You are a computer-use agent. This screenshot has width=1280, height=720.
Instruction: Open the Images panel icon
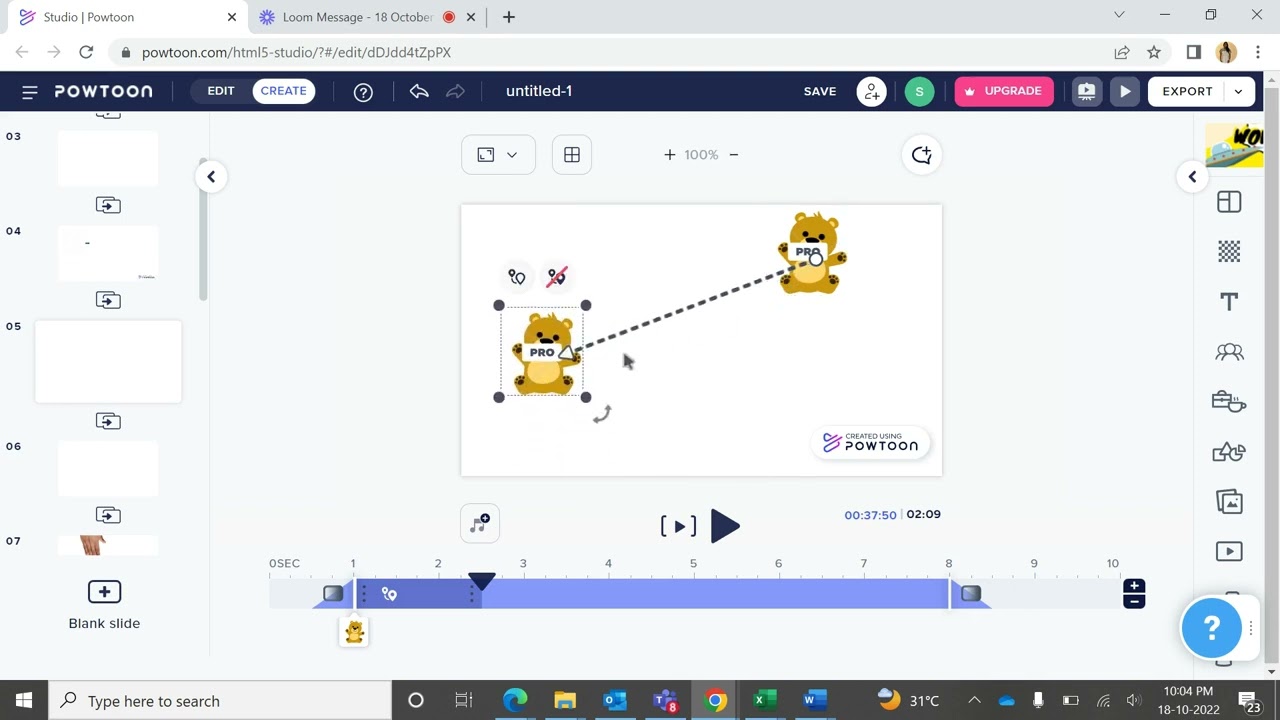pyautogui.click(x=1229, y=502)
